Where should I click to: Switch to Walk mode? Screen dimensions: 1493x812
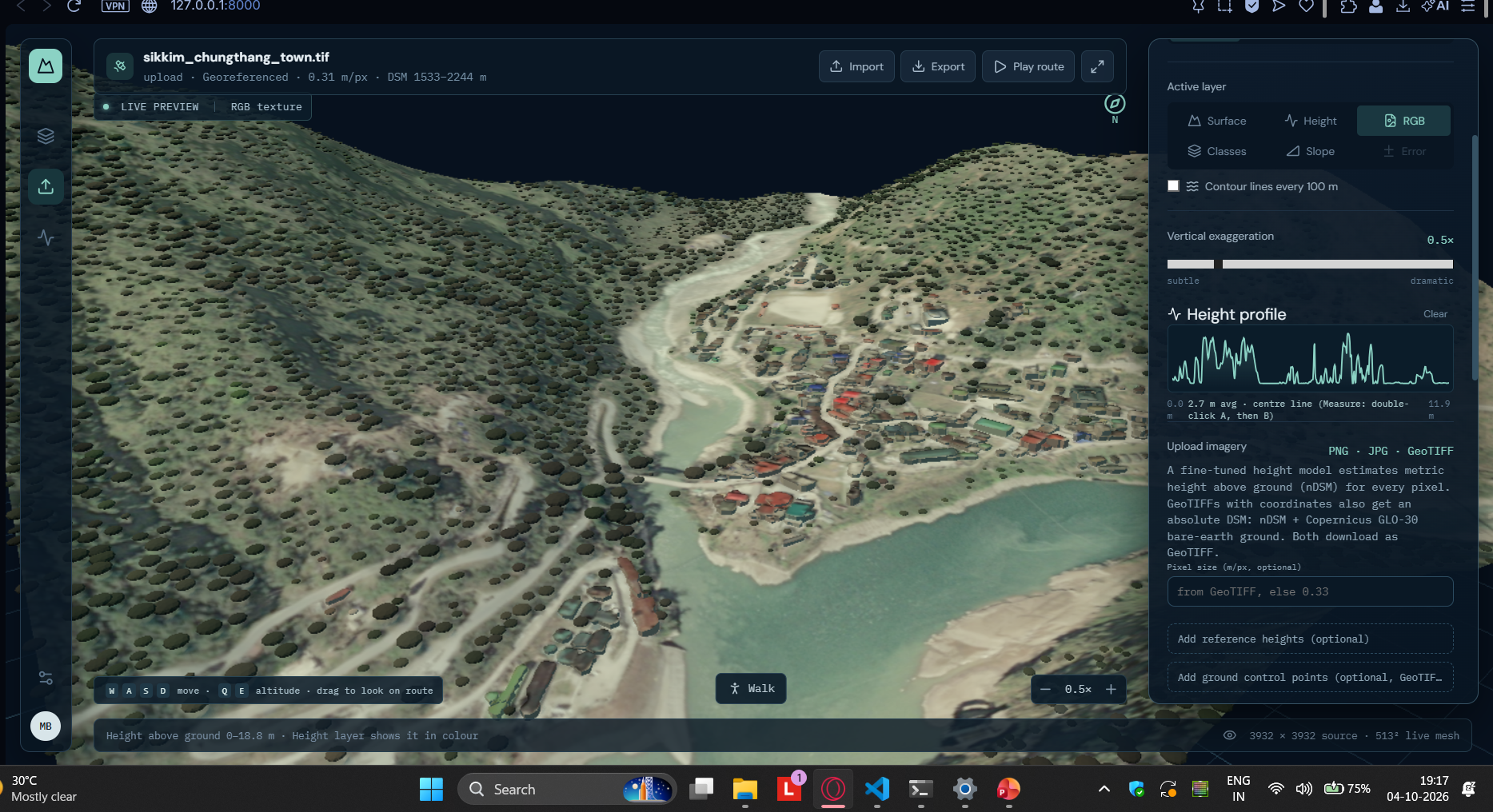(751, 688)
